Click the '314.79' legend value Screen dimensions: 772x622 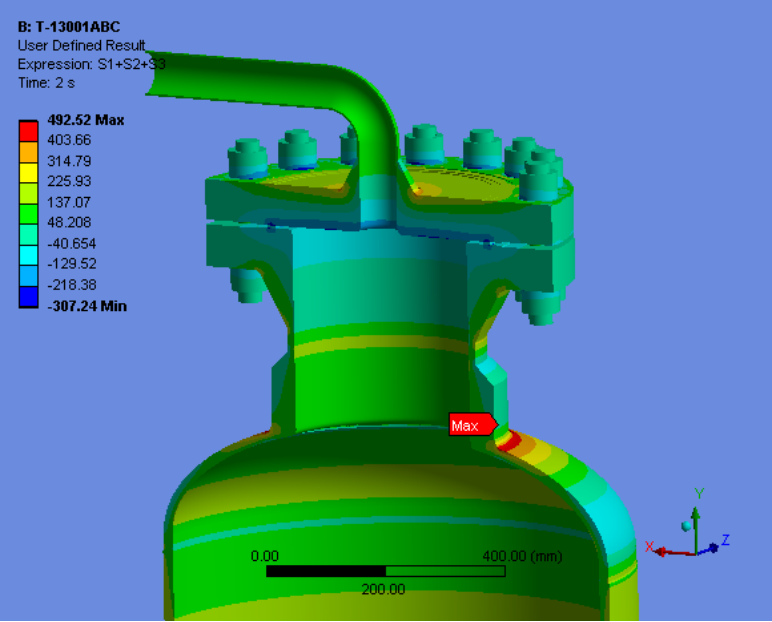[69, 161]
